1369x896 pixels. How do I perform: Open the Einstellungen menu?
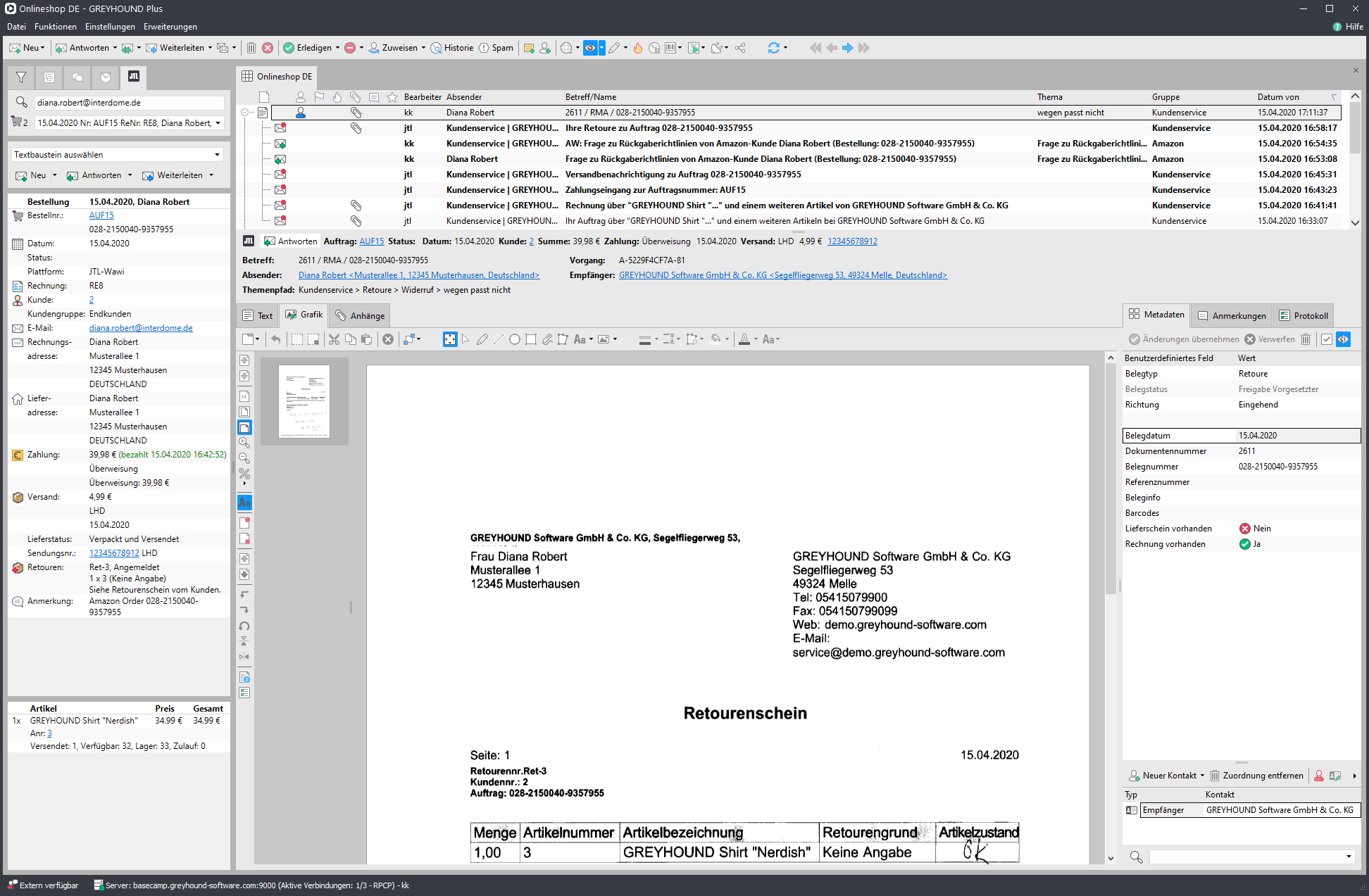pyautogui.click(x=110, y=27)
